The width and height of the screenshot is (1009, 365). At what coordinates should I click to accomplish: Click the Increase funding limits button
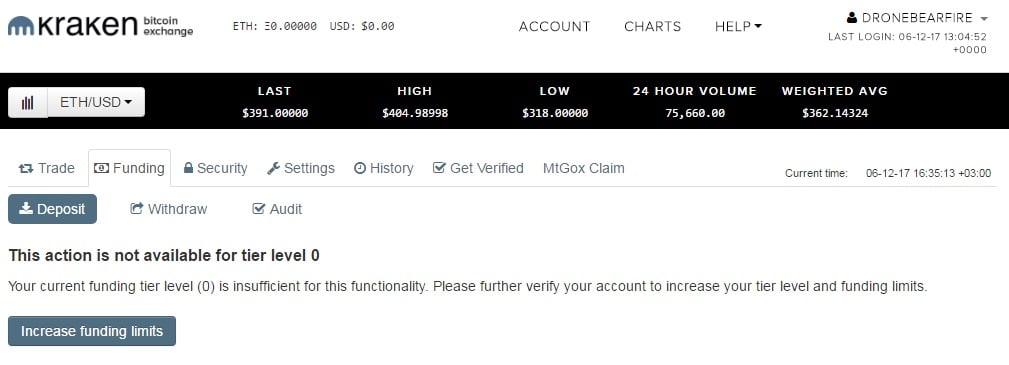pos(92,331)
